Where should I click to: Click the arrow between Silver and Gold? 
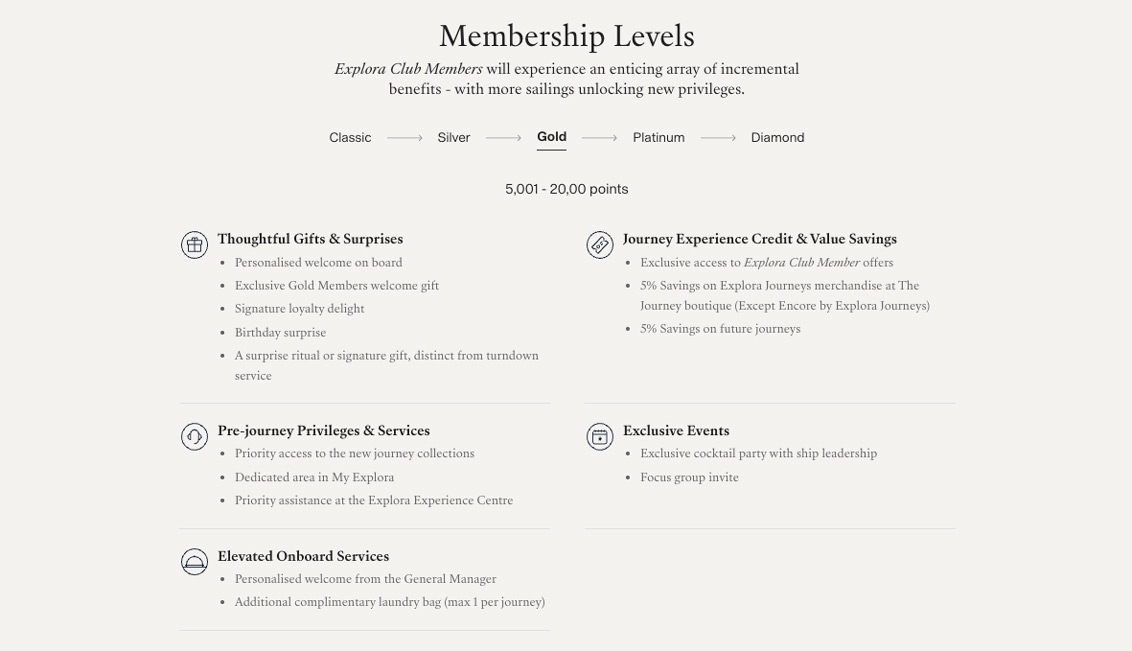(x=503, y=138)
